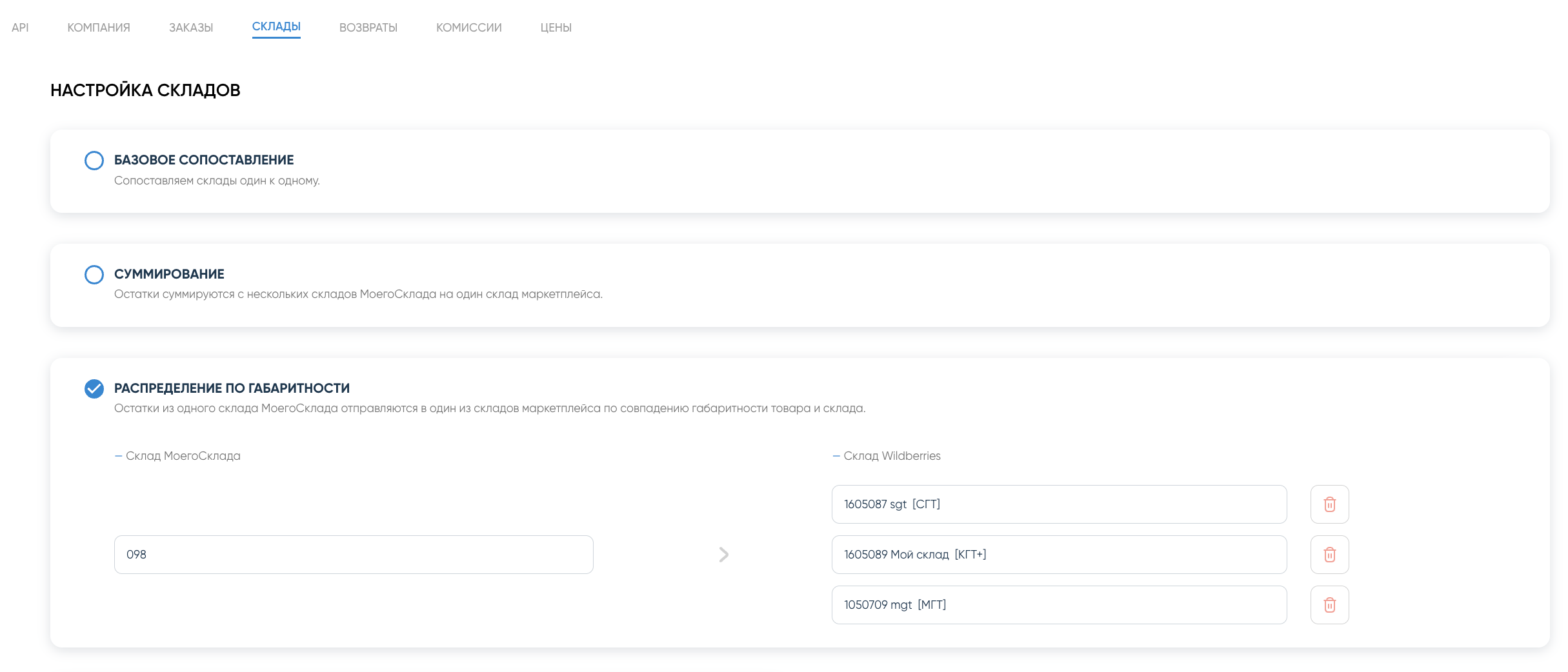
Task: Open the Комиссии tab
Action: pos(469,28)
